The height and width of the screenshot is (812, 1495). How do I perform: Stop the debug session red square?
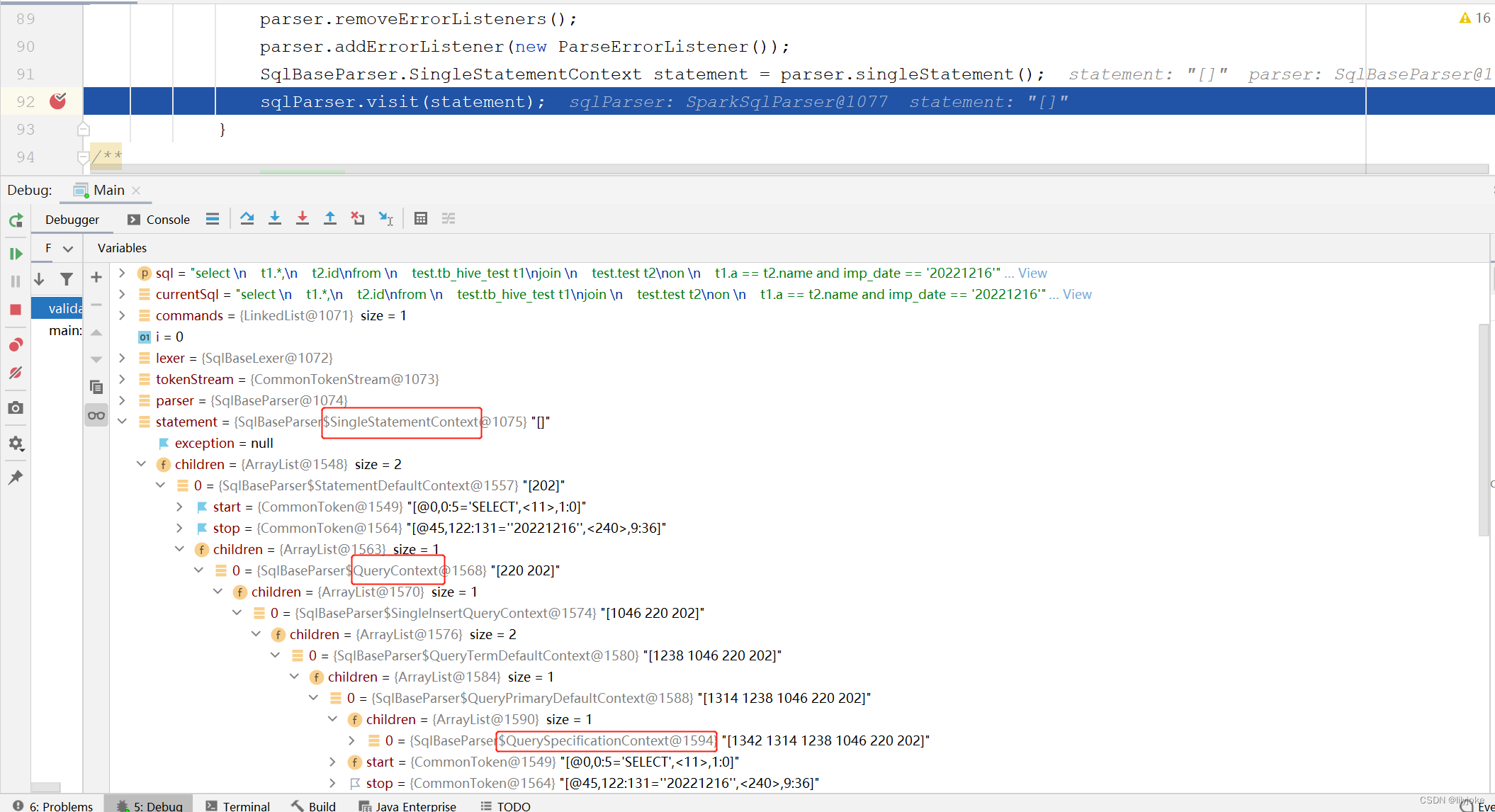[x=16, y=310]
